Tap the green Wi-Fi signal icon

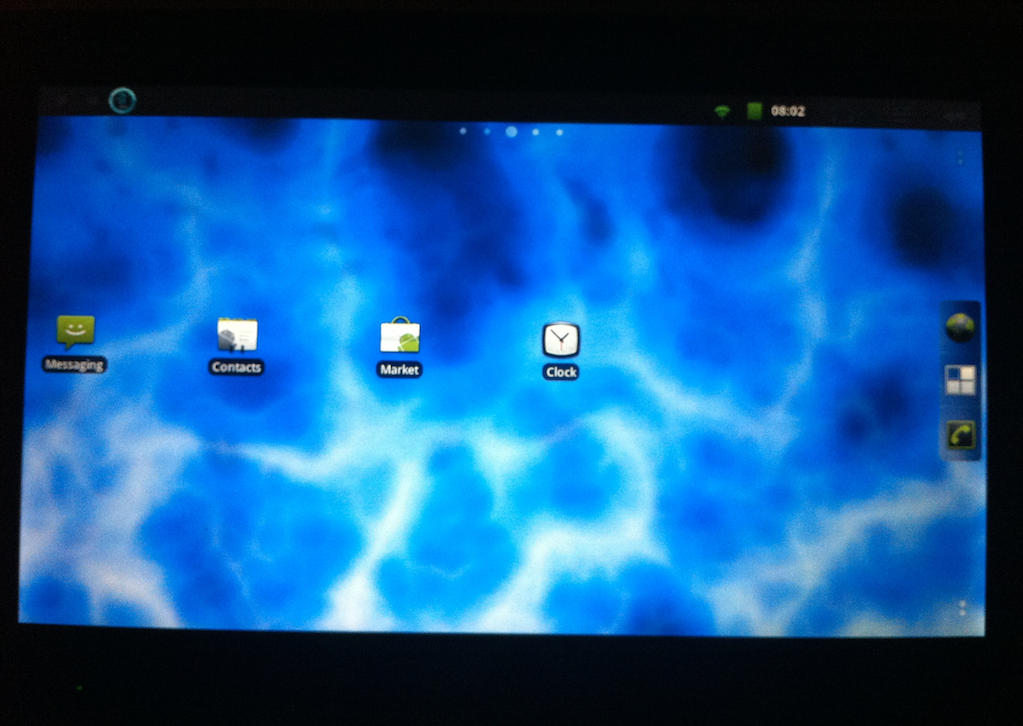click(722, 111)
